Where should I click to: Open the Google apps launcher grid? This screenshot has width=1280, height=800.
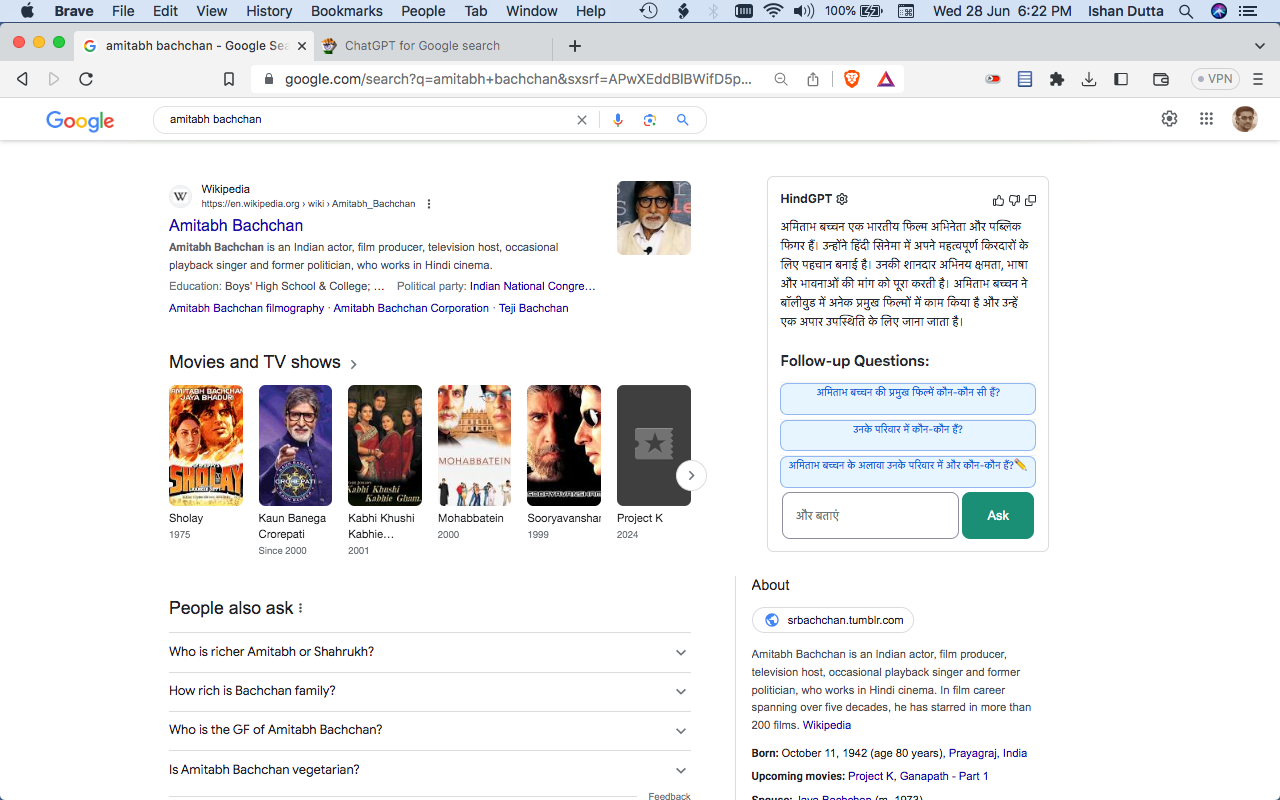[x=1206, y=118]
